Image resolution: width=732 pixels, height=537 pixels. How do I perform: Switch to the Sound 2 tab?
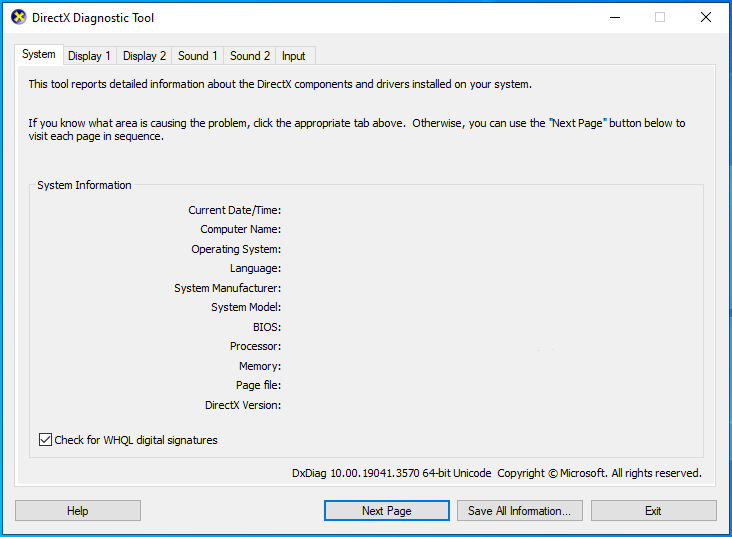(x=249, y=56)
